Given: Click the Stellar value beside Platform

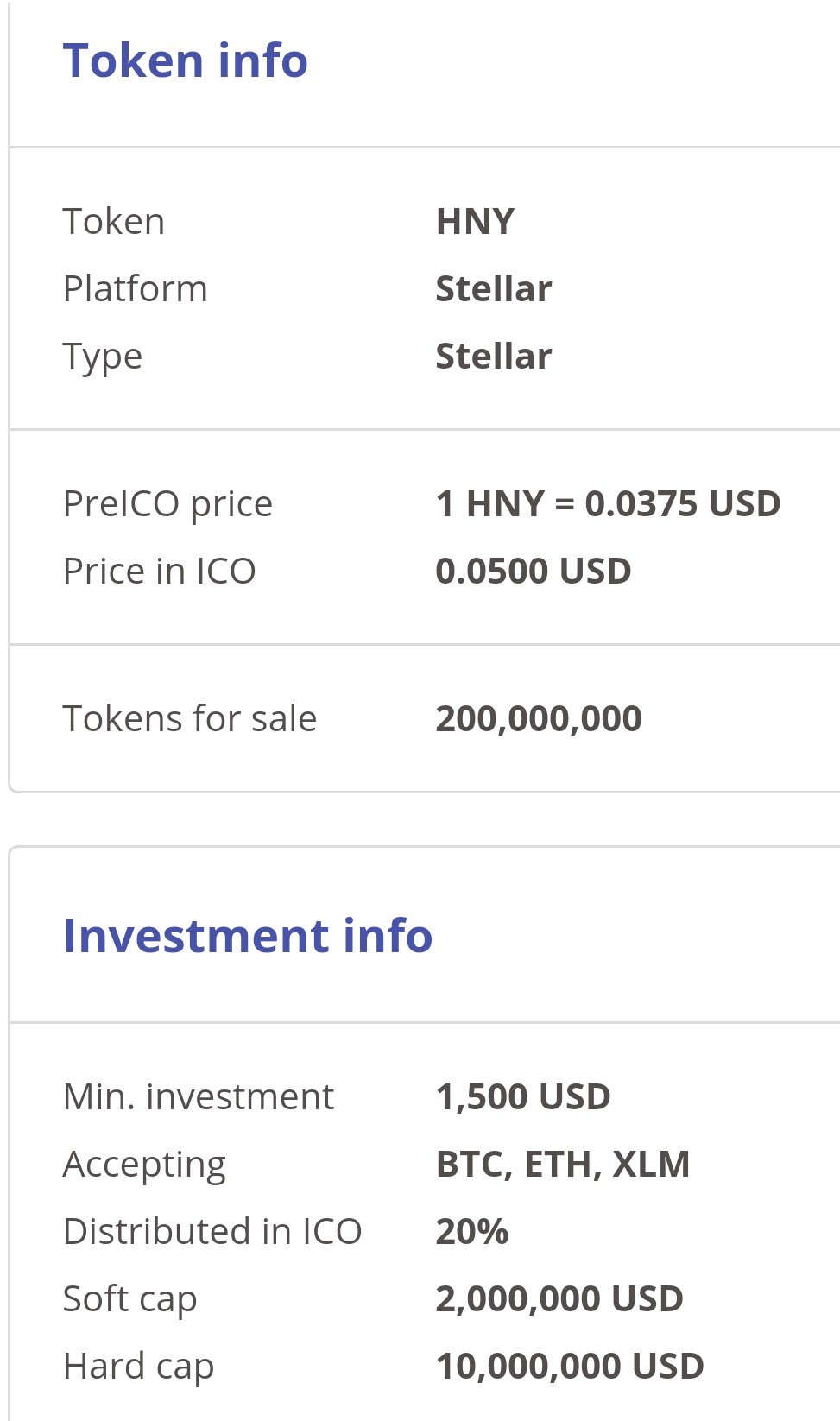Looking at the screenshot, I should (494, 289).
